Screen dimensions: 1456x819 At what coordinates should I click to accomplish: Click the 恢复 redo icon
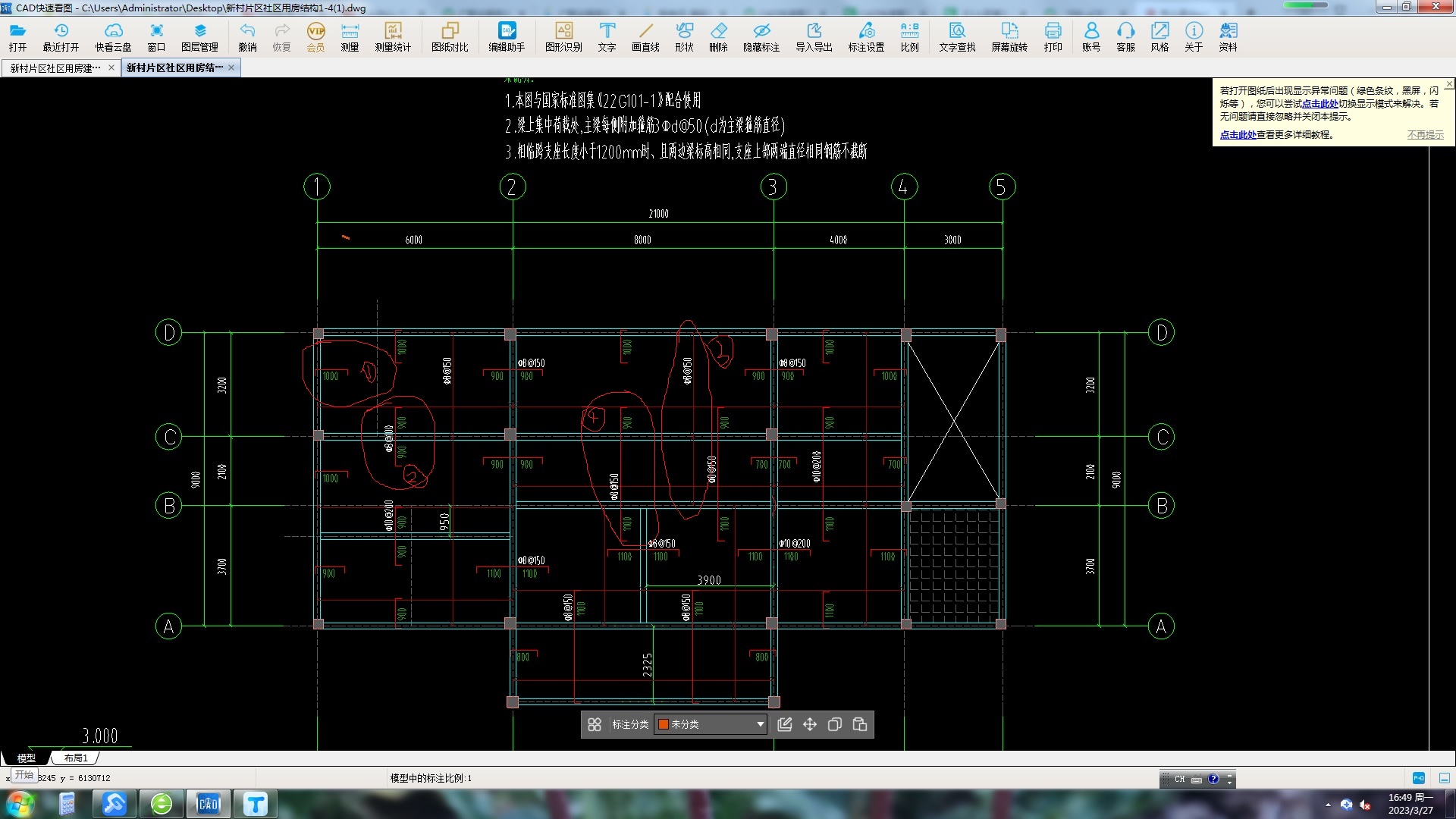(281, 36)
